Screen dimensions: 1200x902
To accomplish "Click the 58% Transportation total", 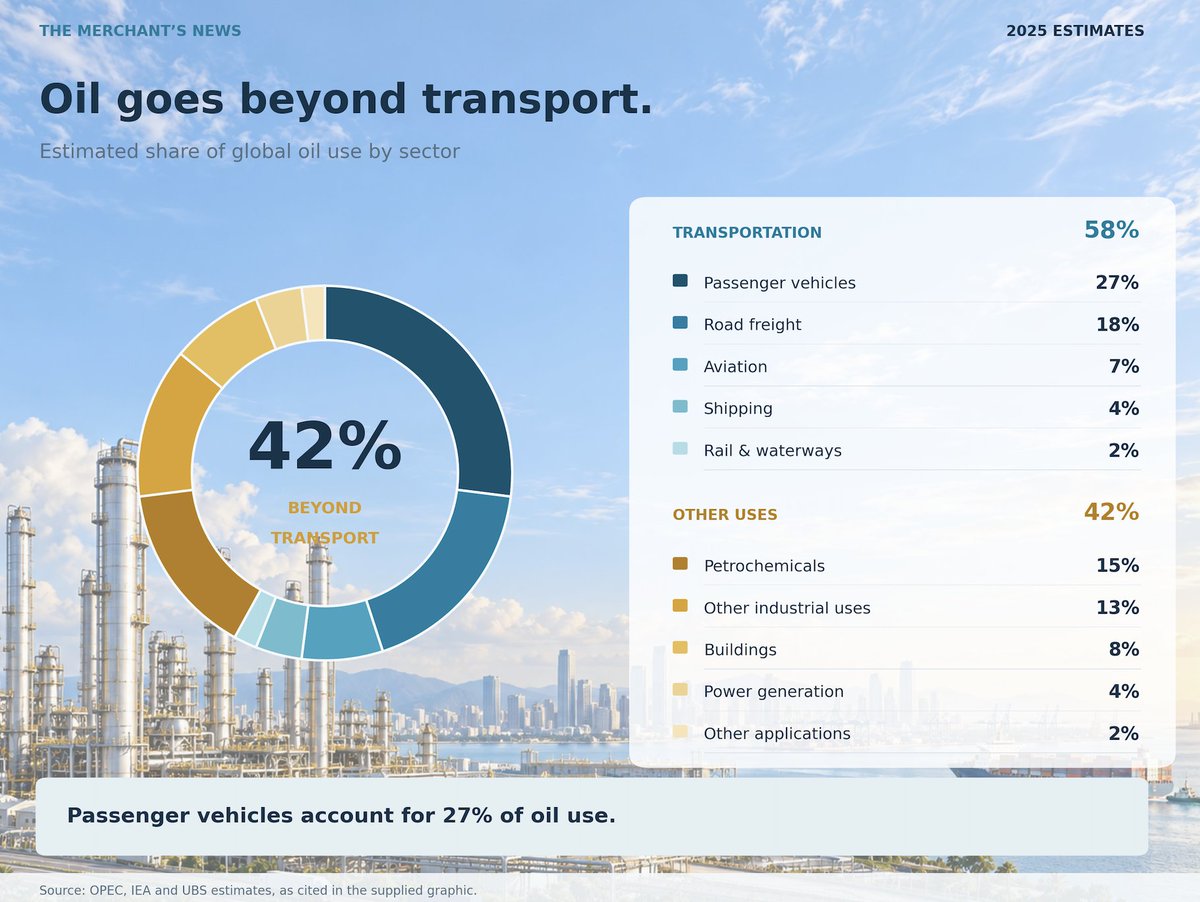I will (1112, 231).
